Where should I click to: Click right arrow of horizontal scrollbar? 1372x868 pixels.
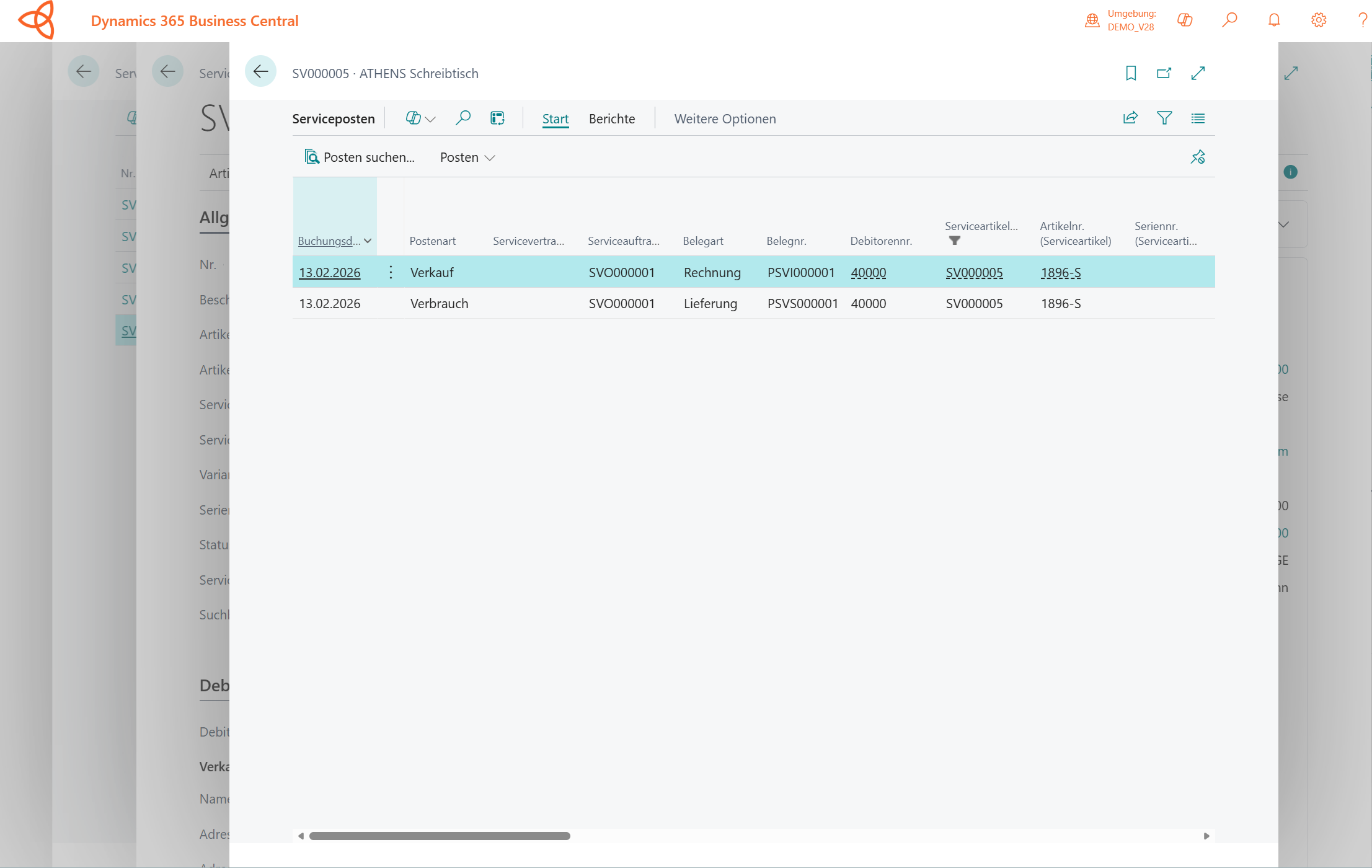click(x=1206, y=836)
